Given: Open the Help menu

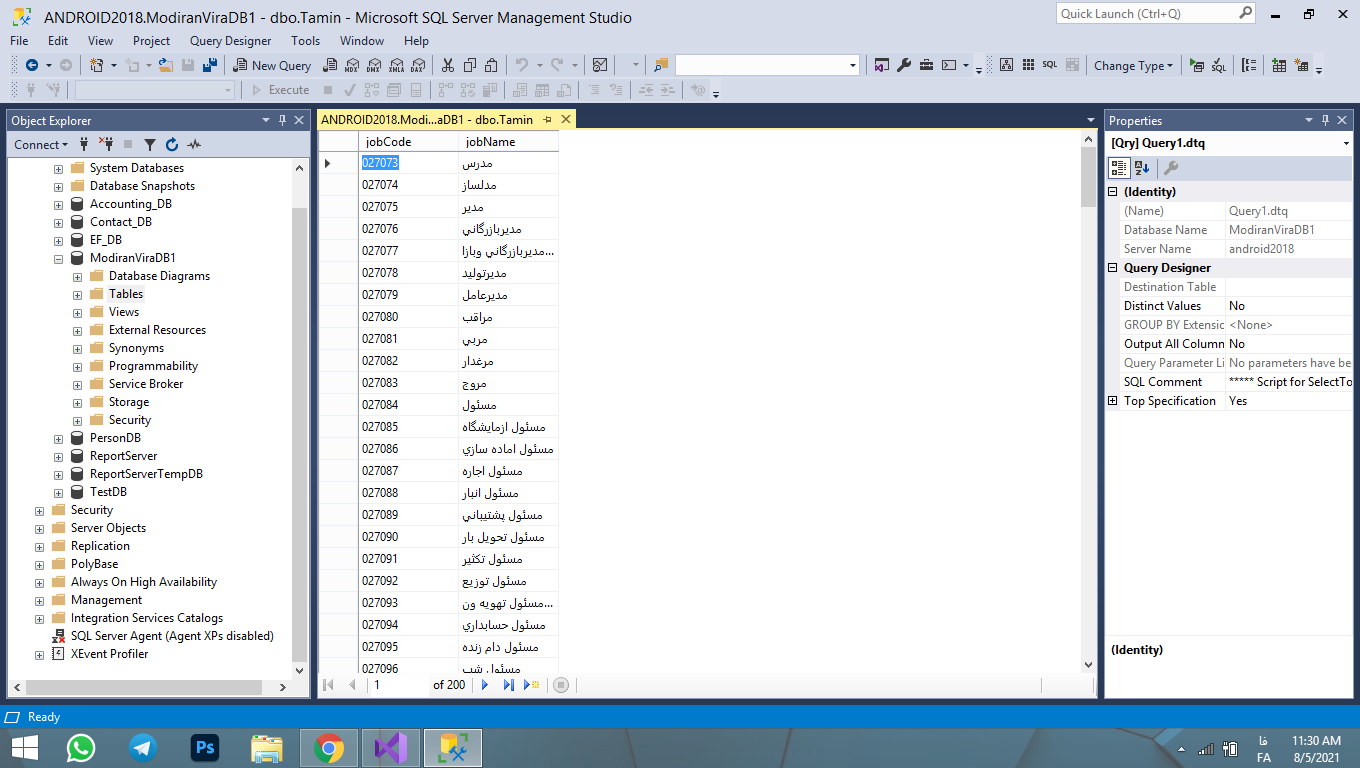Looking at the screenshot, I should coord(416,41).
